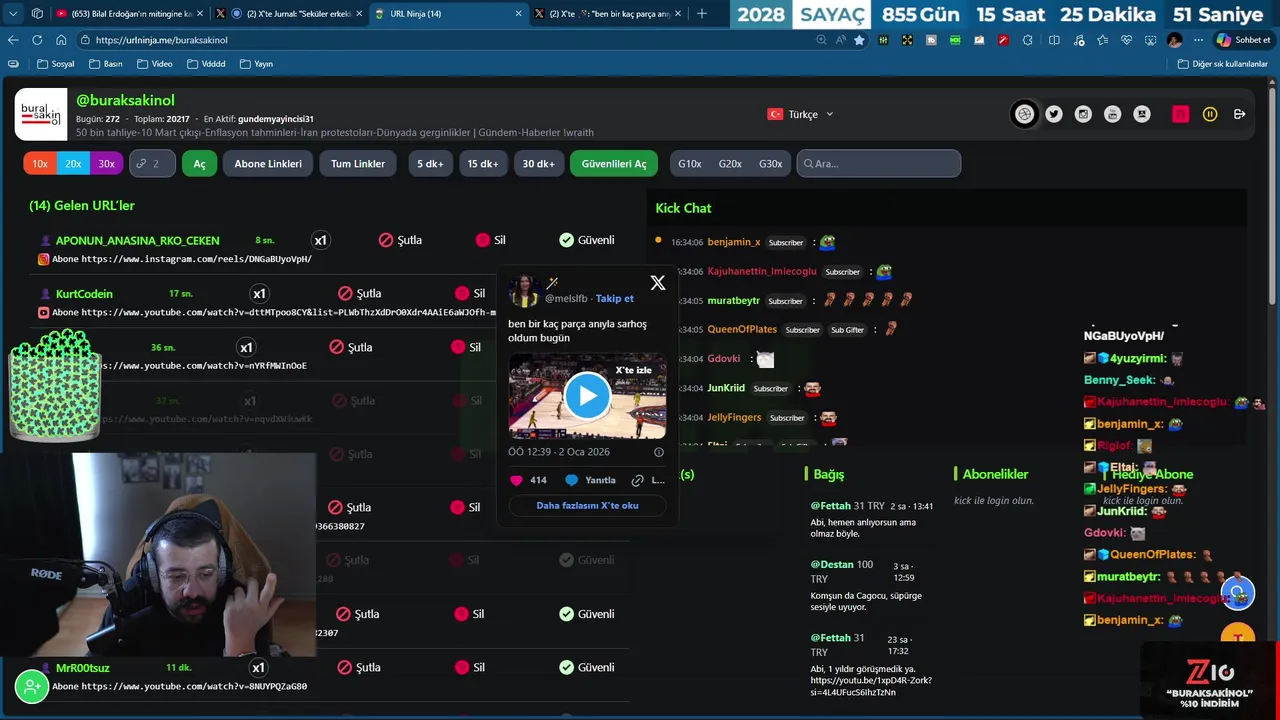Open the Türkçe language dropdown
The width and height of the screenshot is (1280, 720).
(x=800, y=114)
